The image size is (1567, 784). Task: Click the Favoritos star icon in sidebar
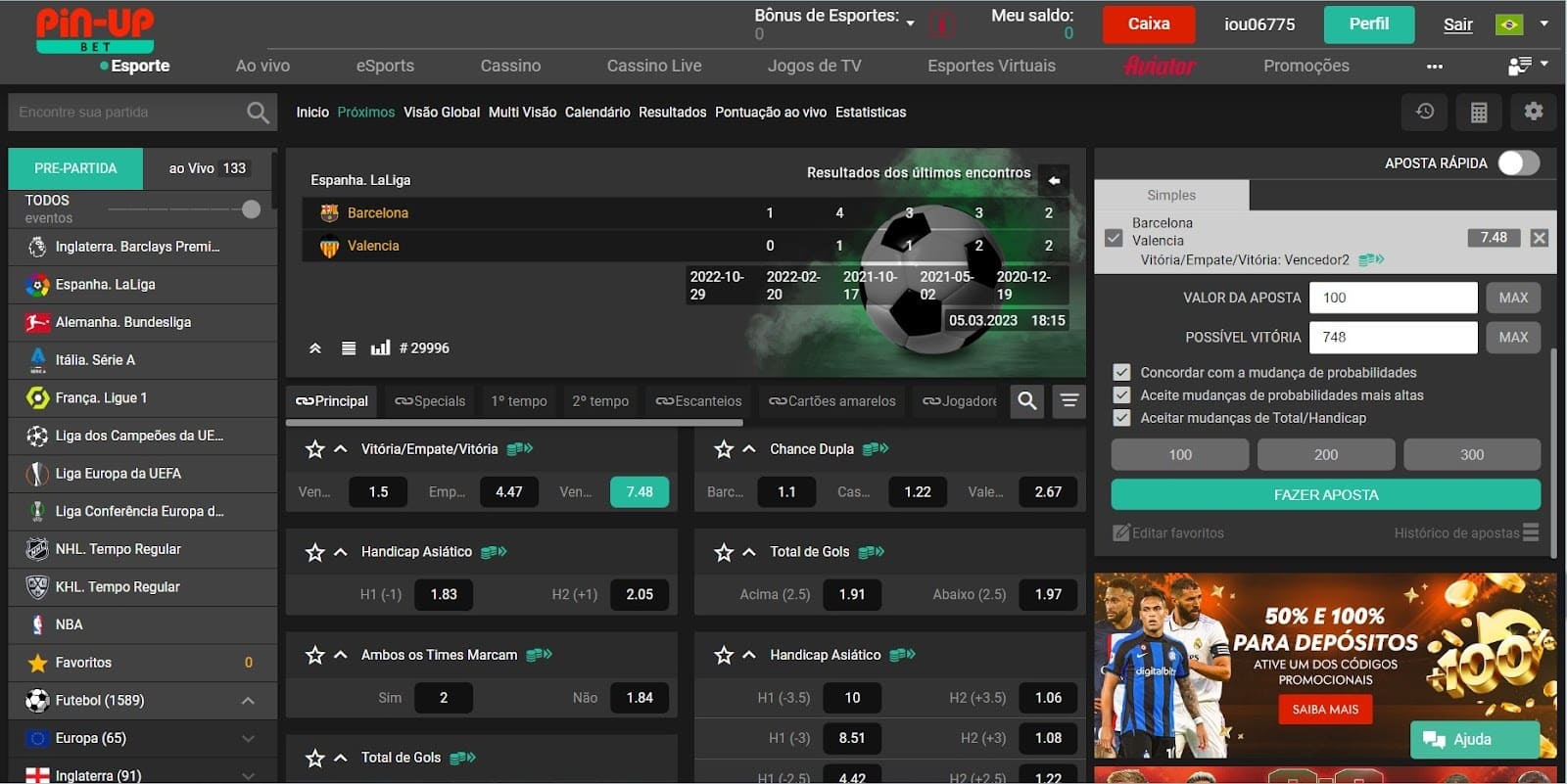[x=37, y=663]
